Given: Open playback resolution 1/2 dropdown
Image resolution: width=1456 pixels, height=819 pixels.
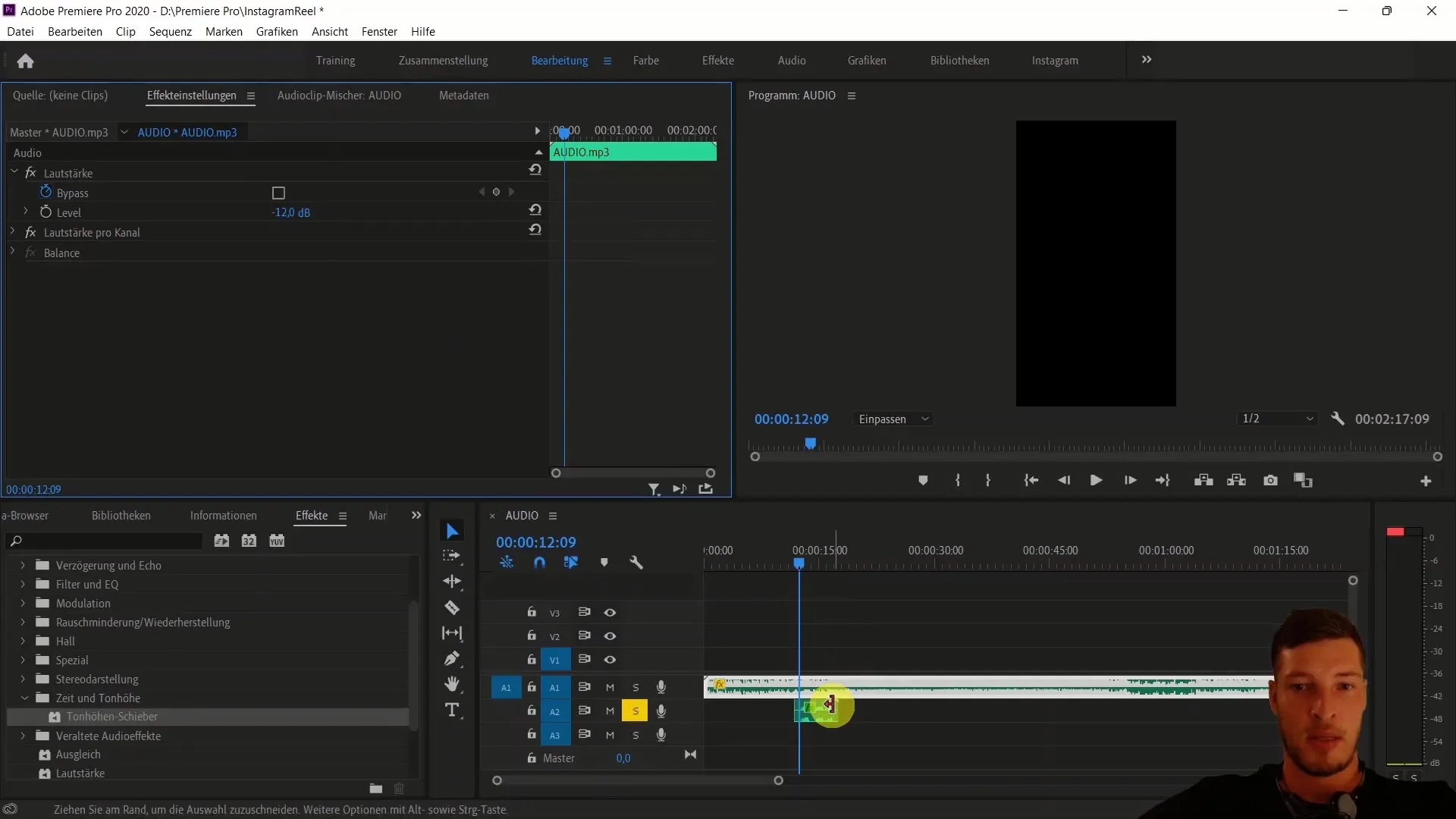Looking at the screenshot, I should (x=1278, y=419).
